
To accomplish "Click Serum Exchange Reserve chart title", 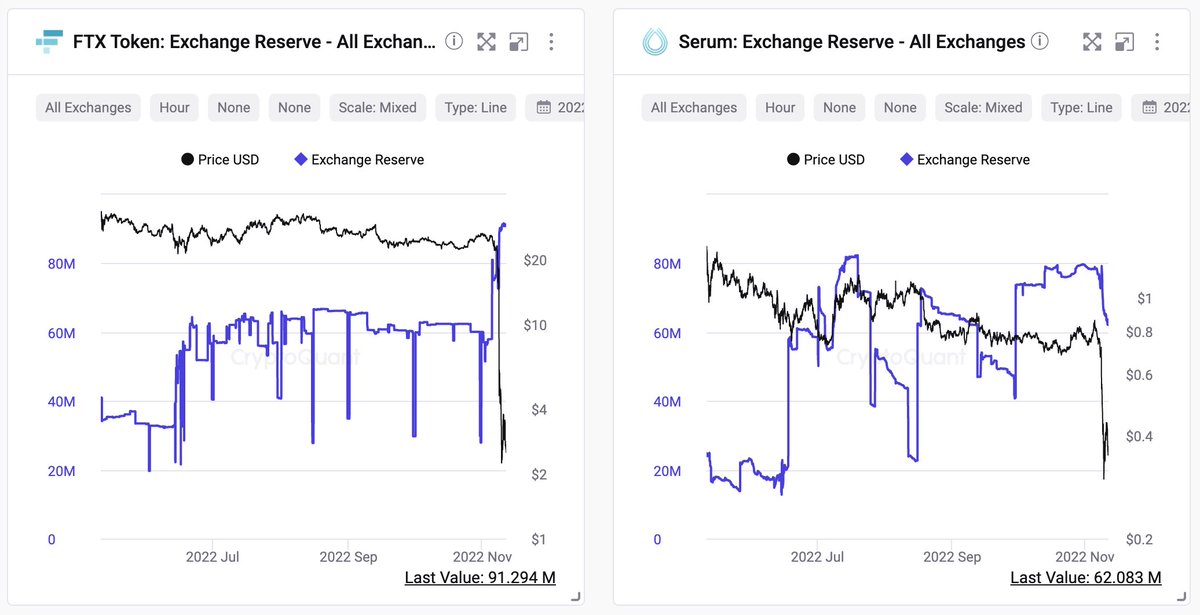I will point(852,41).
